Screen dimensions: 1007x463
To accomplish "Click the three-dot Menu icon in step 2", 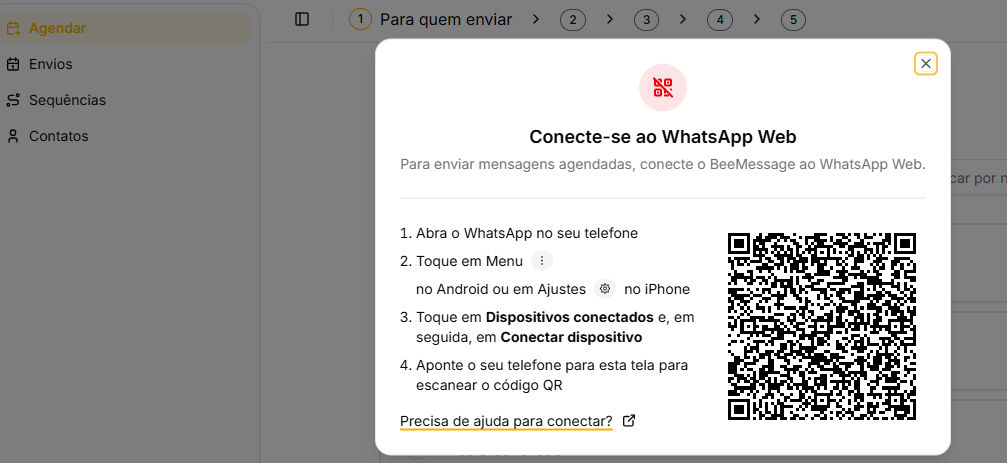I will click(x=542, y=261).
